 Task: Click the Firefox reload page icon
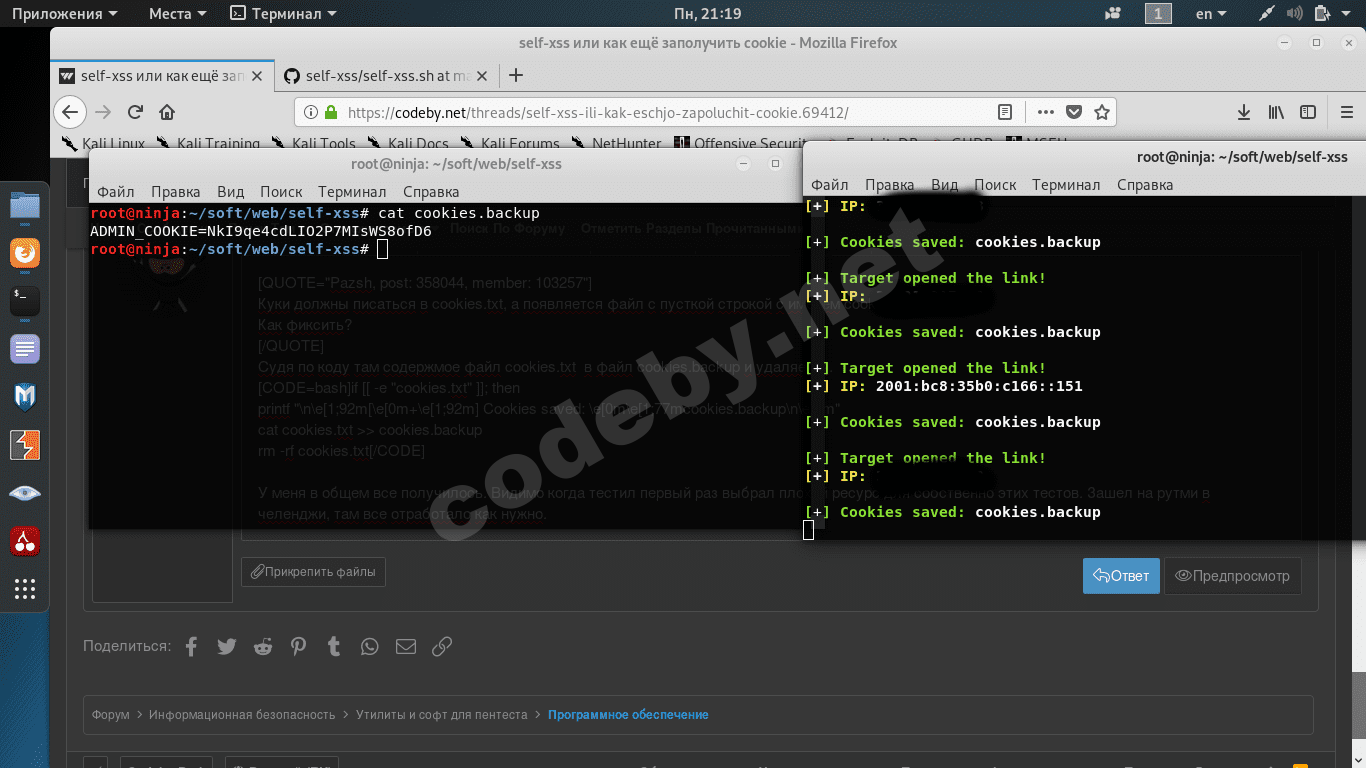tap(135, 112)
